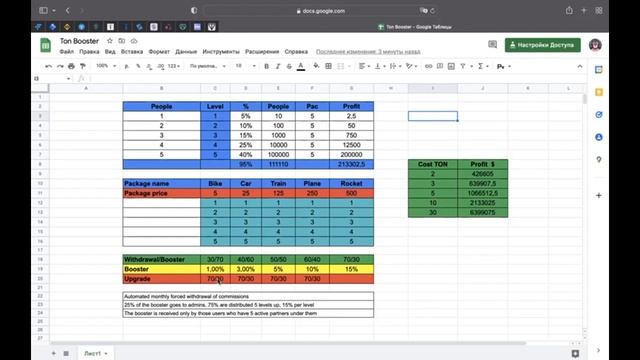The height and width of the screenshot is (360, 640).
Task: Apply percent format button
Action: (138, 66)
